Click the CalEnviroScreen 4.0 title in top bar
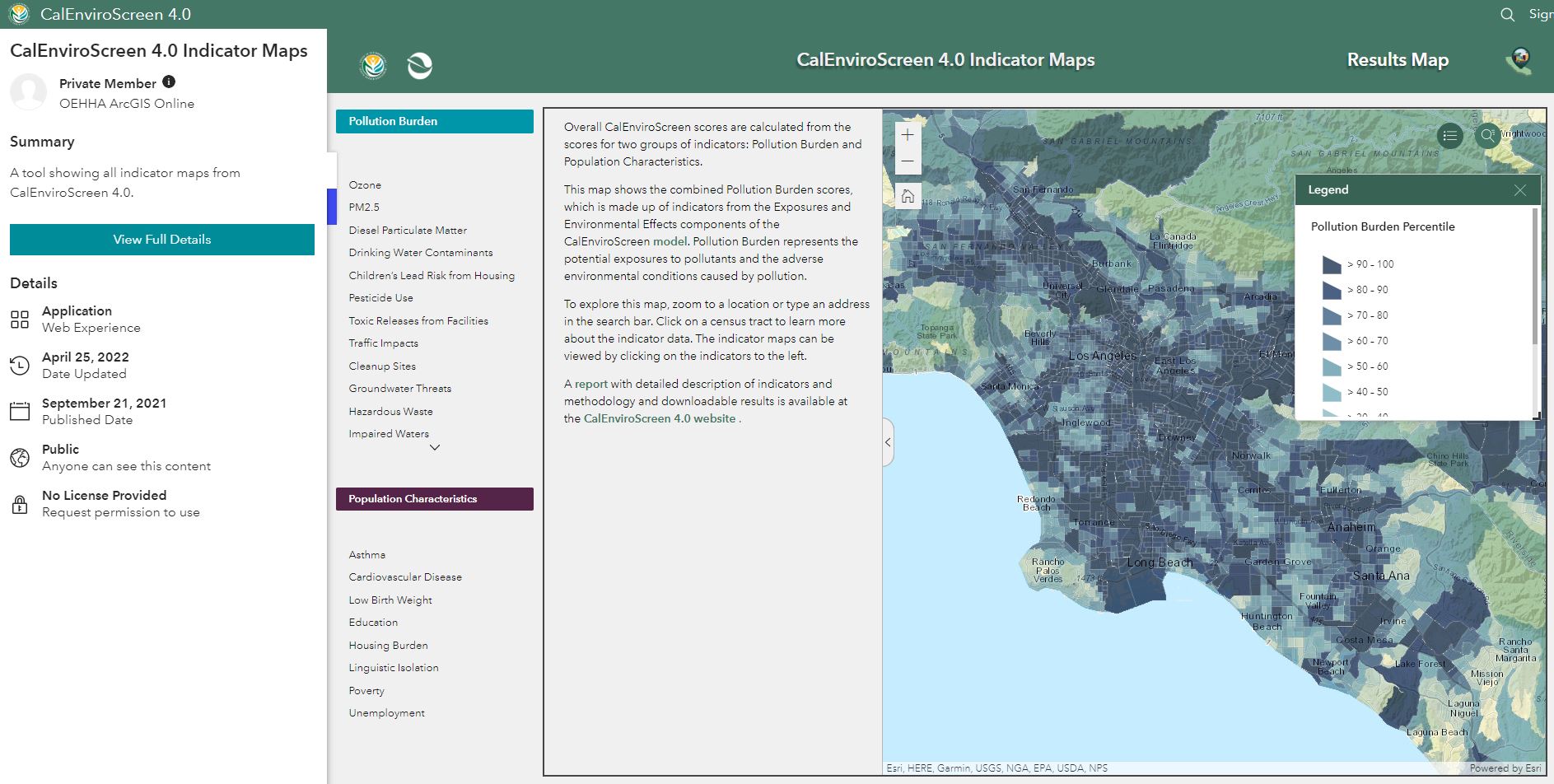Screen dimensions: 1554x784 [115, 14]
